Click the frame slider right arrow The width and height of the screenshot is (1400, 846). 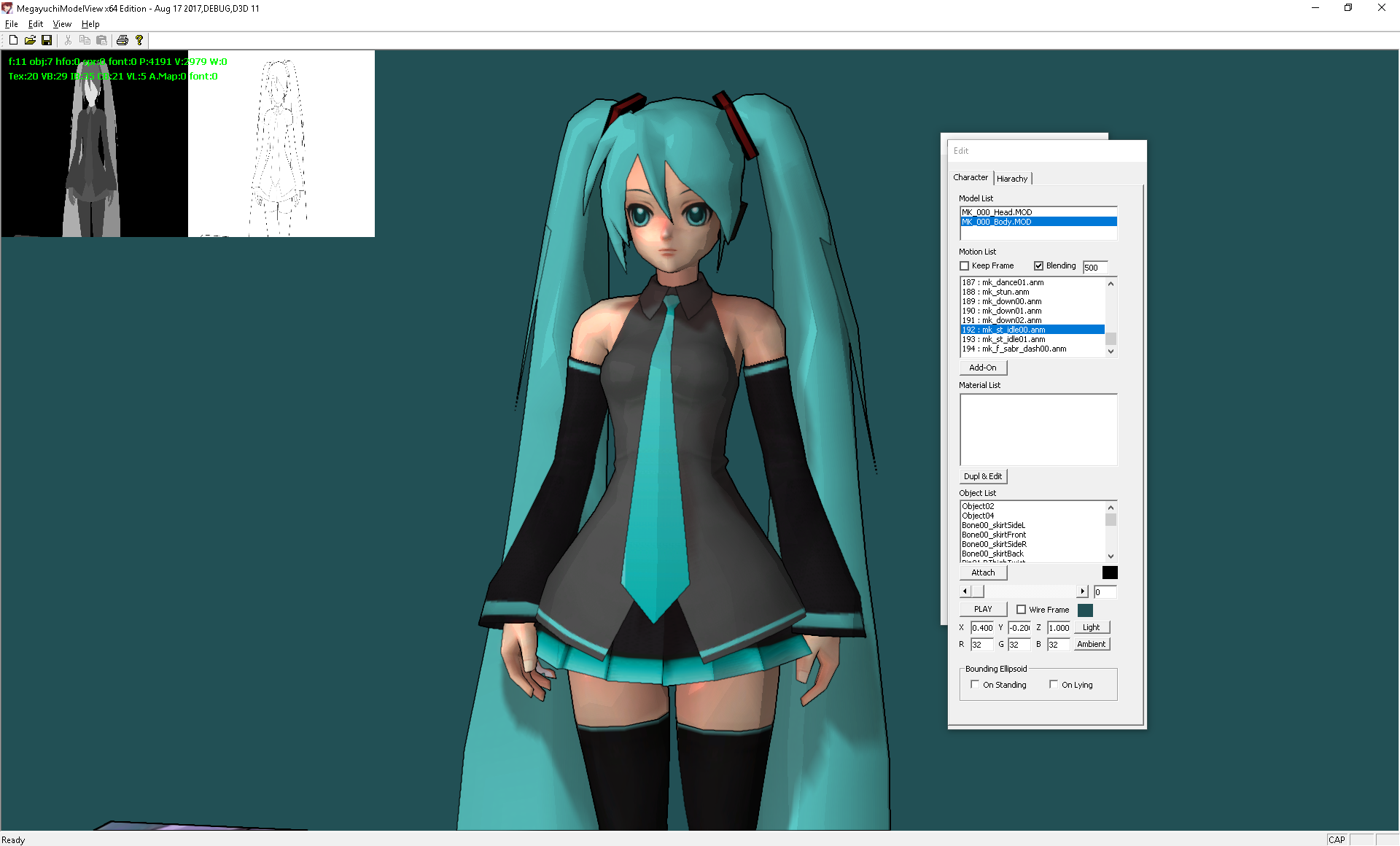1083,591
